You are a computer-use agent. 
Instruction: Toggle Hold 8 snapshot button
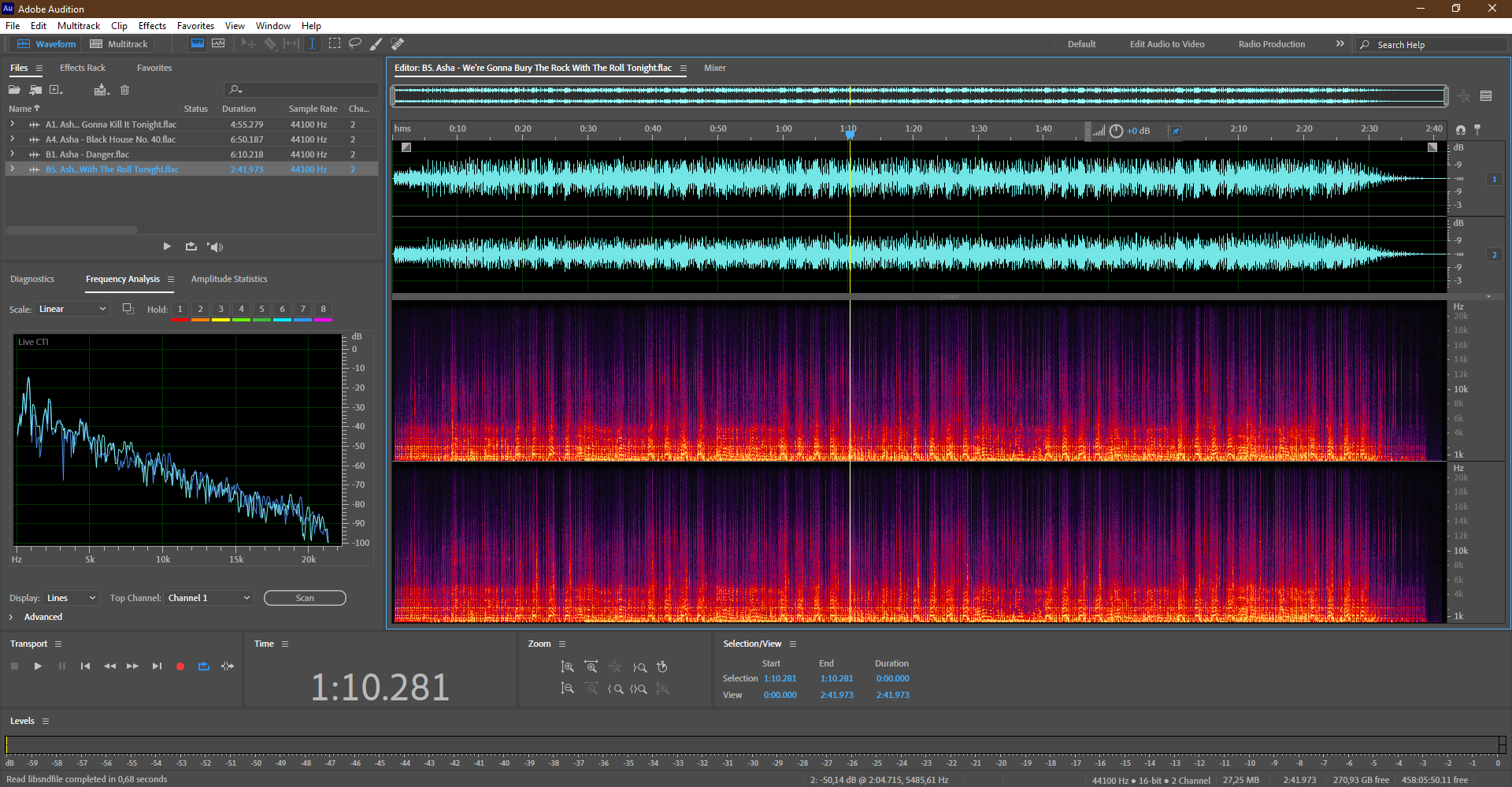pos(324,310)
